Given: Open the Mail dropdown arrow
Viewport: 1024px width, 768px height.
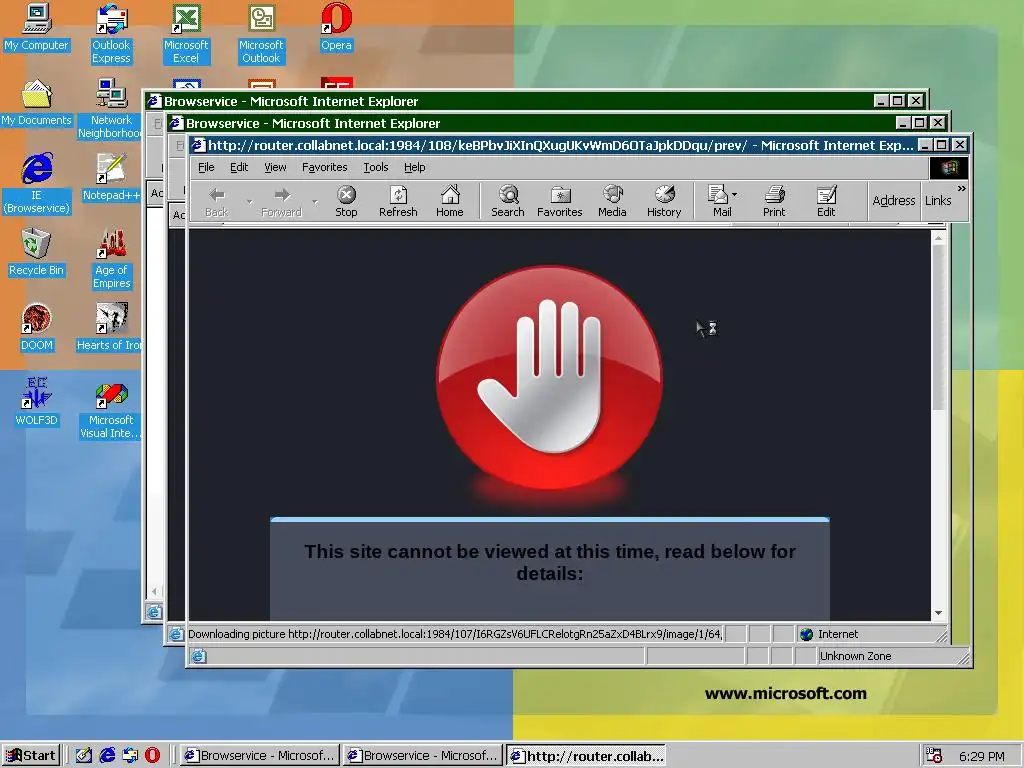Looking at the screenshot, I should coord(735,195).
